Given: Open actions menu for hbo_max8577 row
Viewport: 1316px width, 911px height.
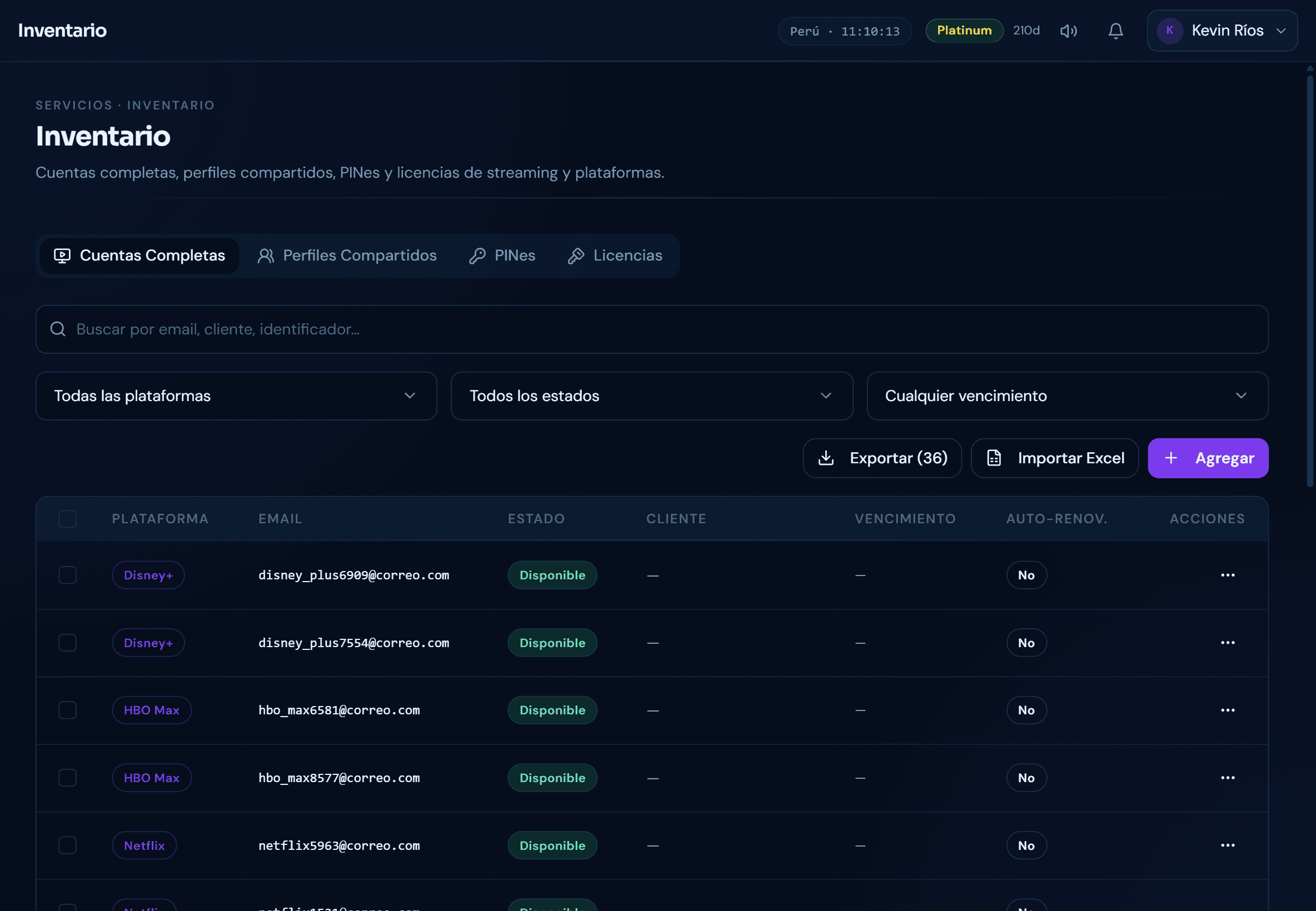Looking at the screenshot, I should pyautogui.click(x=1228, y=778).
